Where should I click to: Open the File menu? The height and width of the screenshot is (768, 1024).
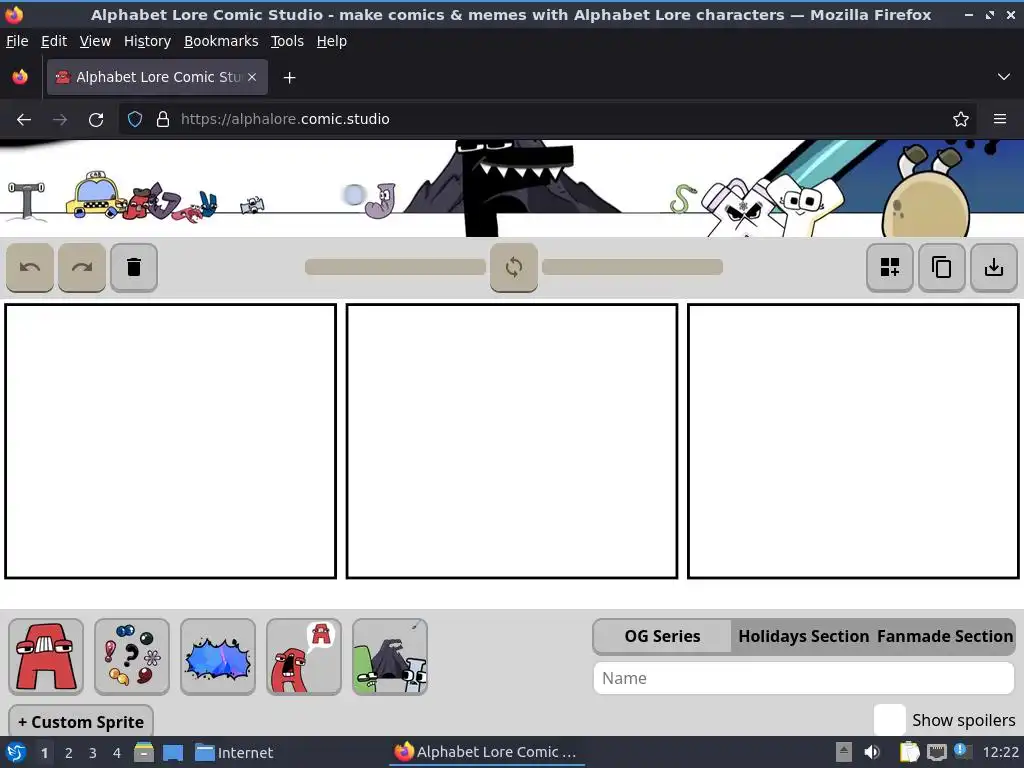[x=17, y=41]
